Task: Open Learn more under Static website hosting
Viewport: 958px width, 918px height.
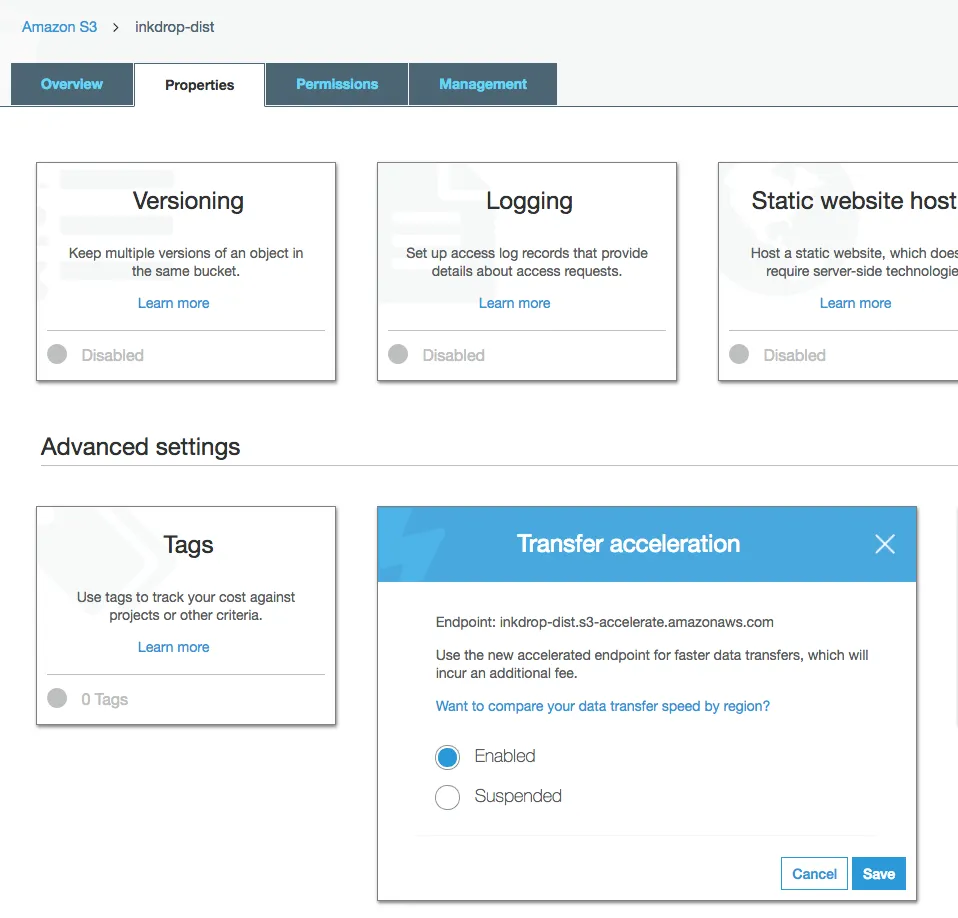Action: pos(855,303)
